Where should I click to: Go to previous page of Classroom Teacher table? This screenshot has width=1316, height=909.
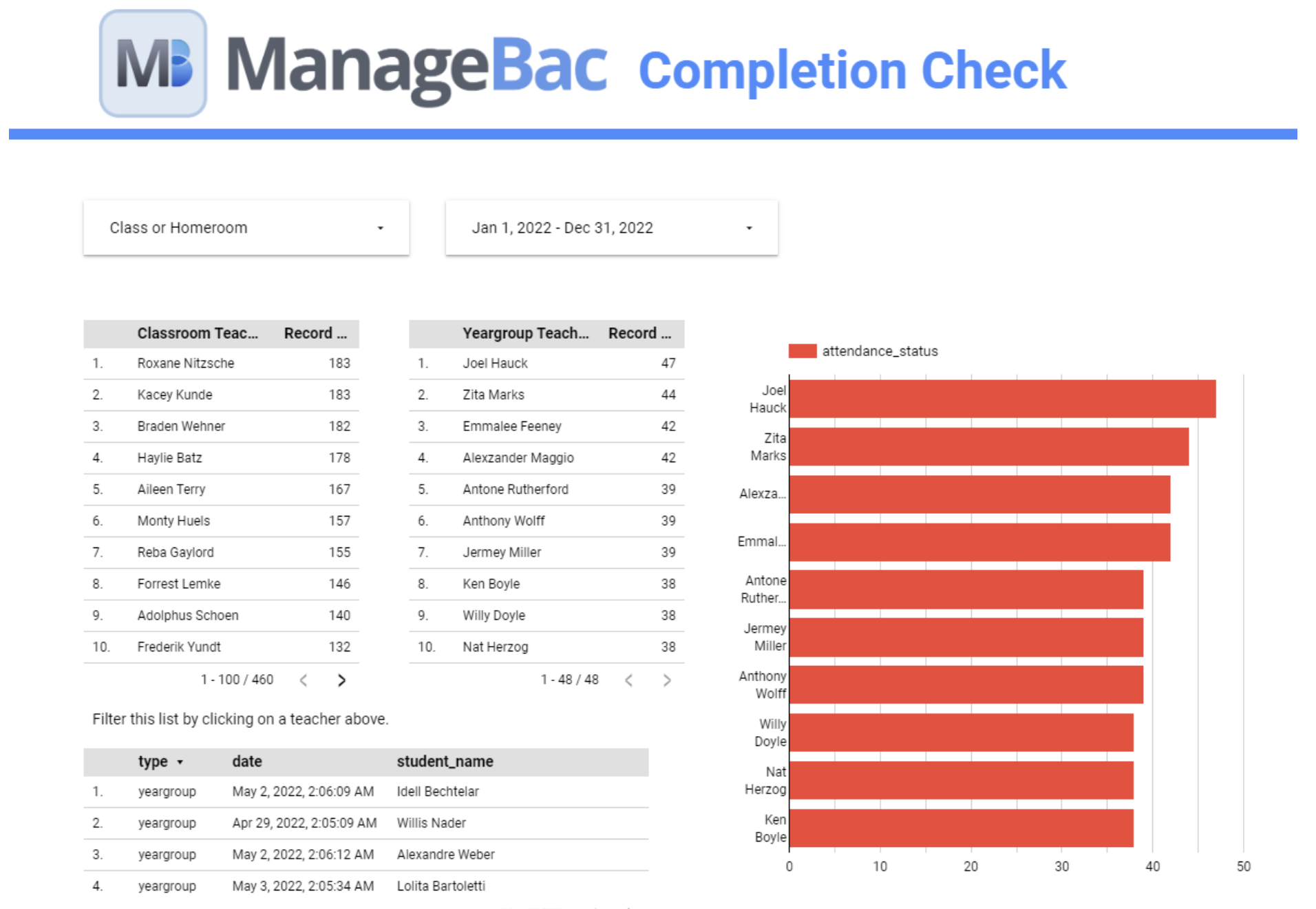coord(304,680)
